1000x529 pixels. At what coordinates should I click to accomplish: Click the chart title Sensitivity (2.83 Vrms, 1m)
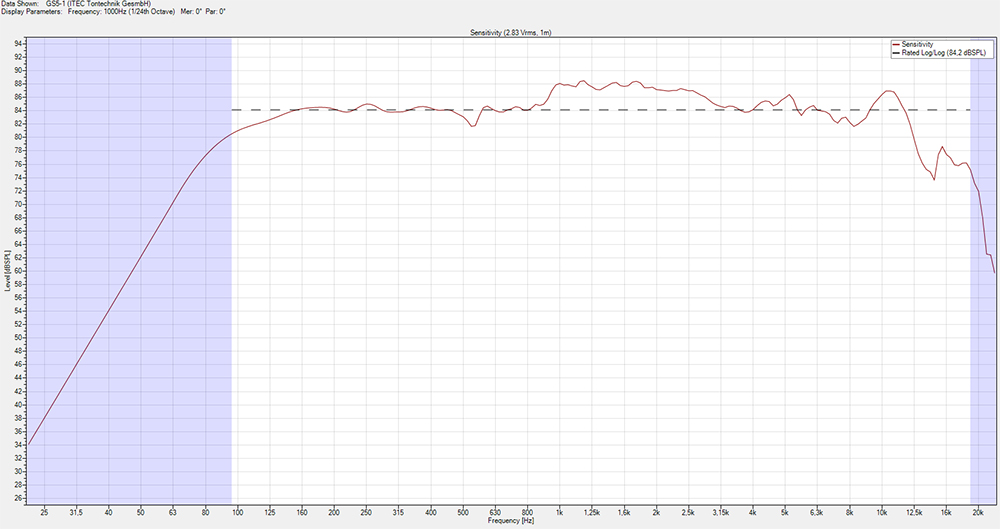click(511, 33)
